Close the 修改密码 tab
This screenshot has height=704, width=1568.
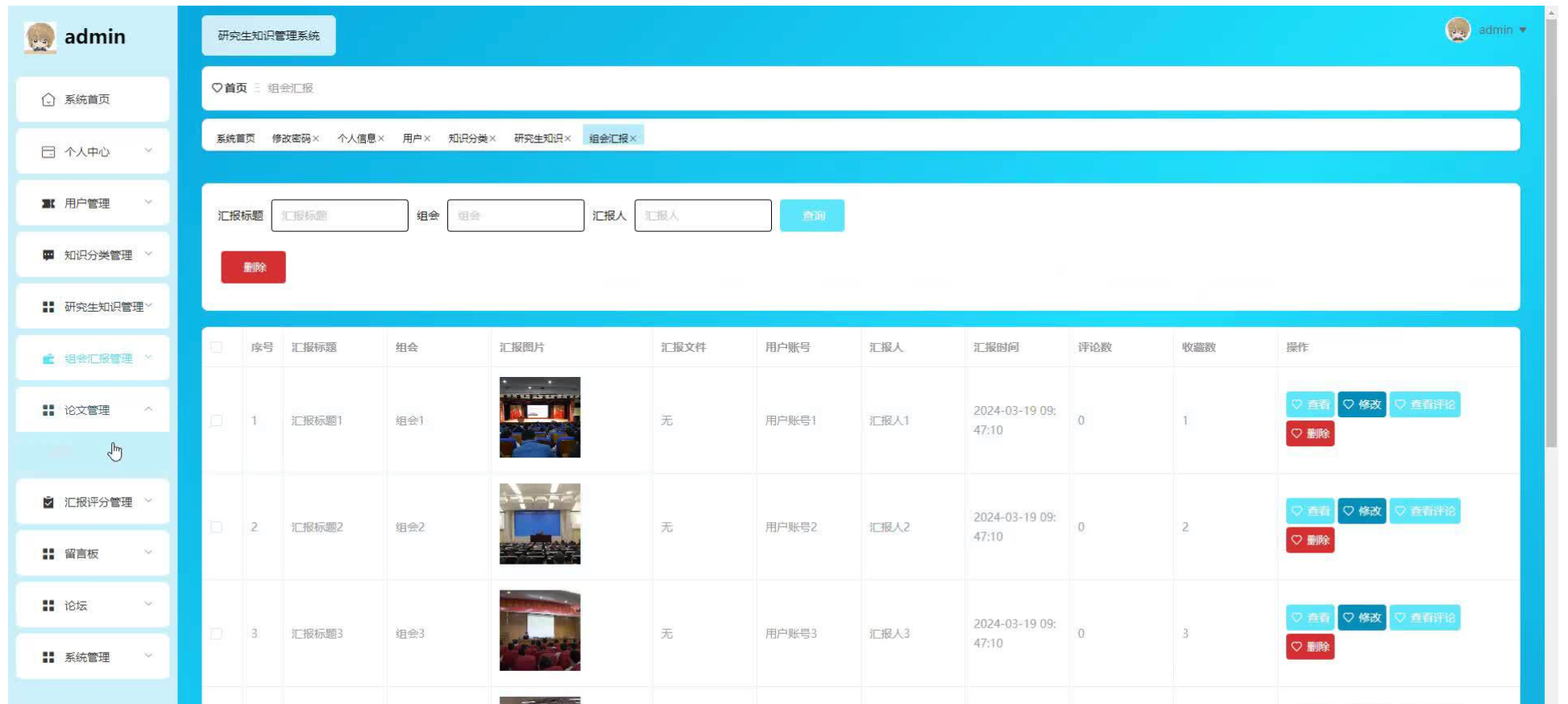point(316,139)
